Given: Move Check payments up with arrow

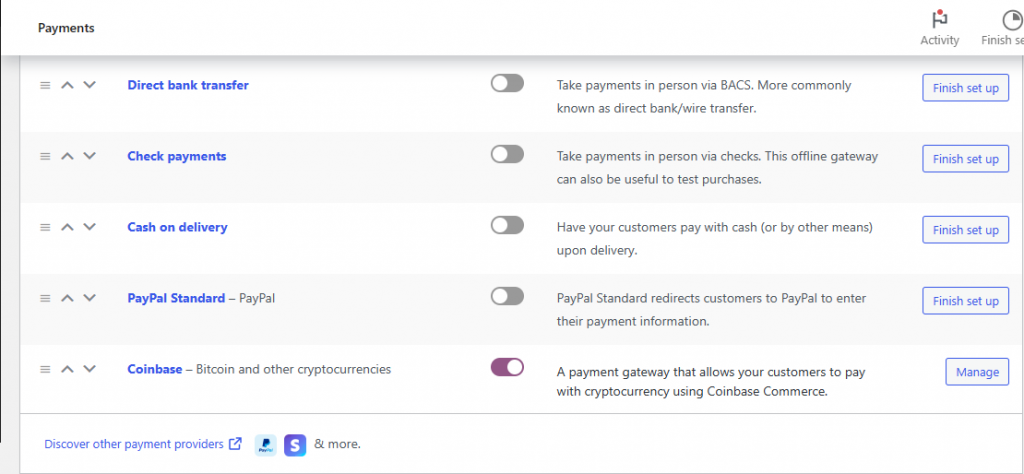Looking at the screenshot, I should pyautogui.click(x=68, y=156).
